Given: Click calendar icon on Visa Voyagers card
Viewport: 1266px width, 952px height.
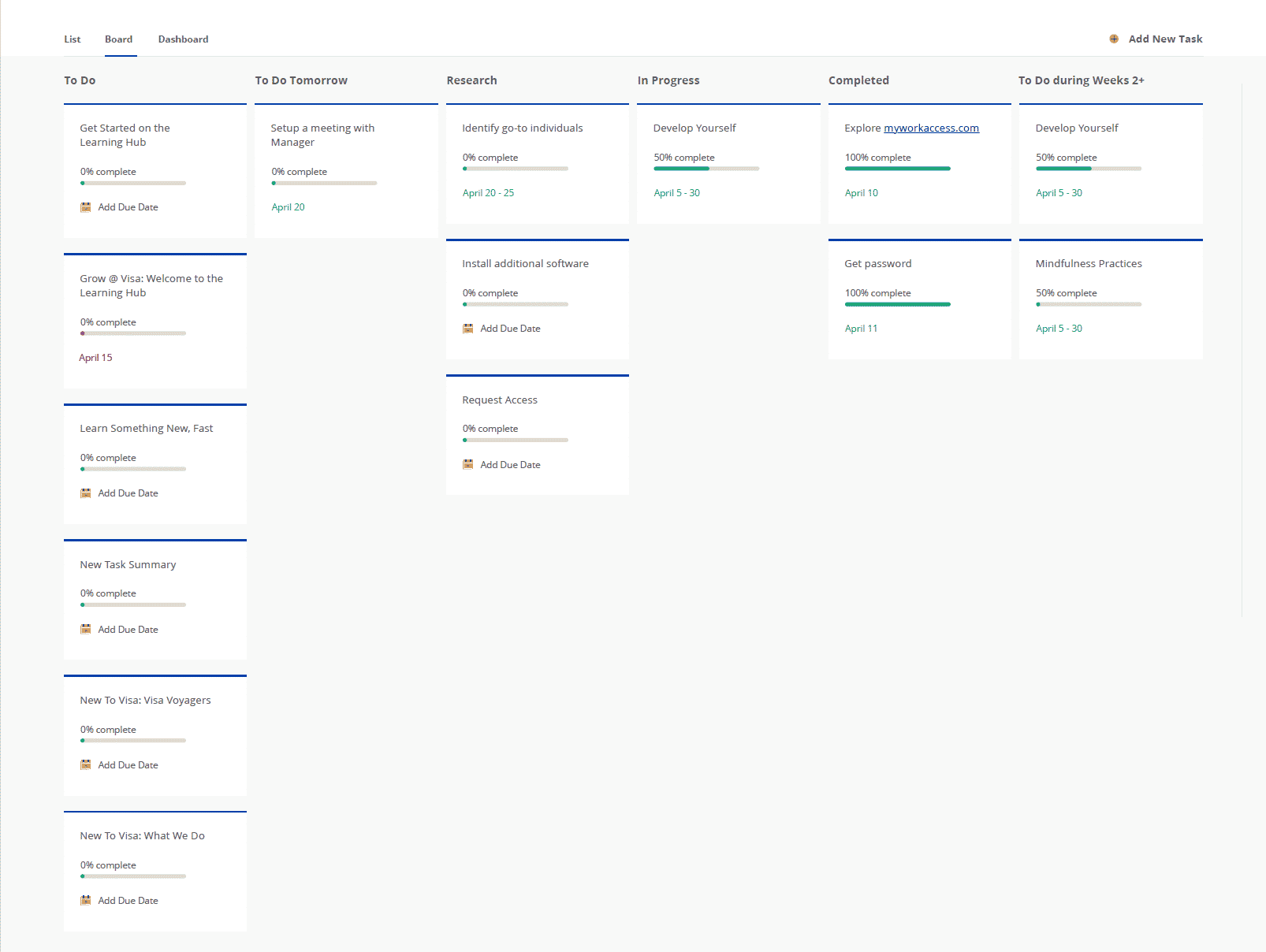Looking at the screenshot, I should point(86,765).
